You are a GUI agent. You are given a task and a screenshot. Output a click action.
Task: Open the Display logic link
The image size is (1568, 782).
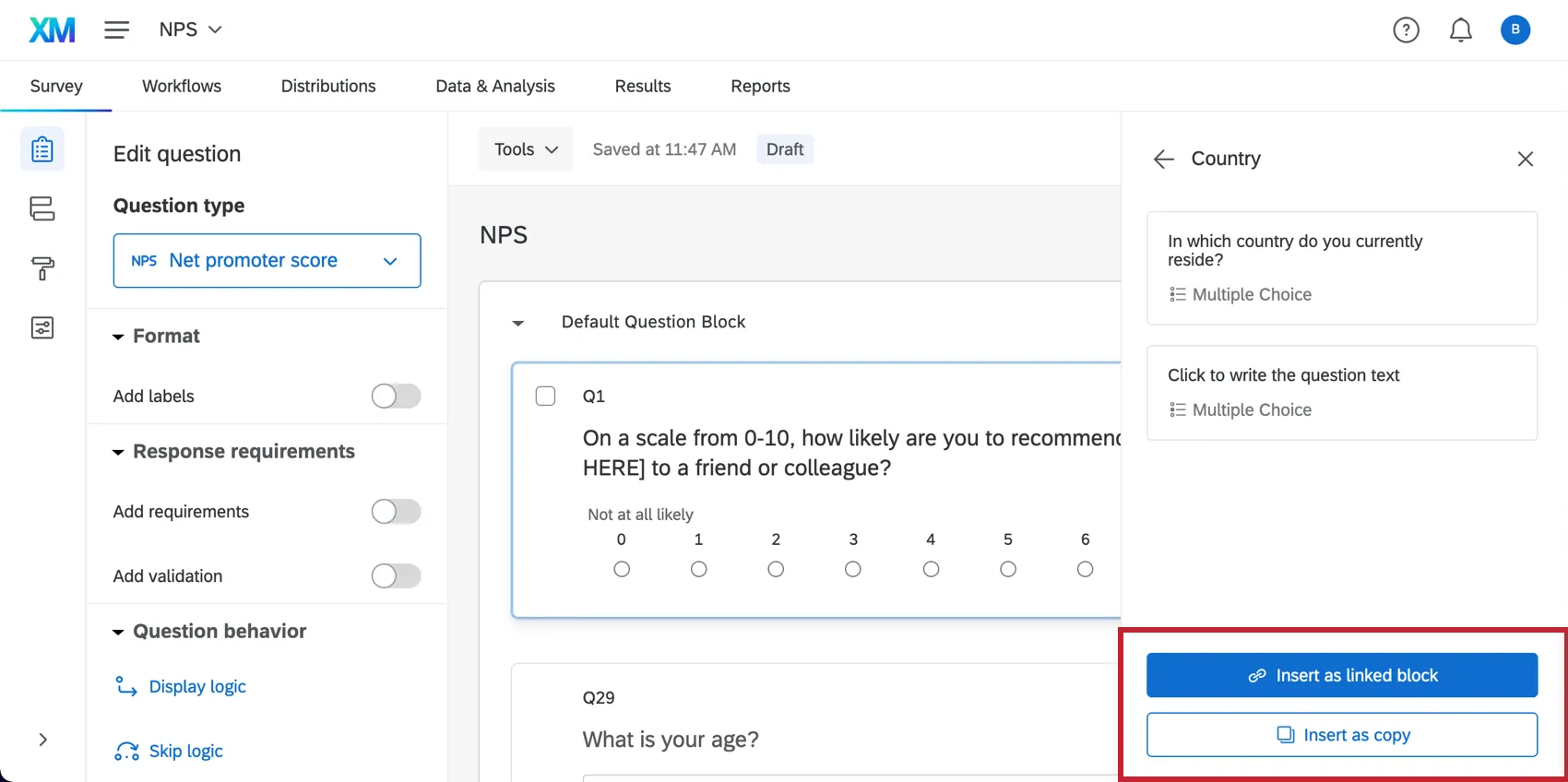197,687
